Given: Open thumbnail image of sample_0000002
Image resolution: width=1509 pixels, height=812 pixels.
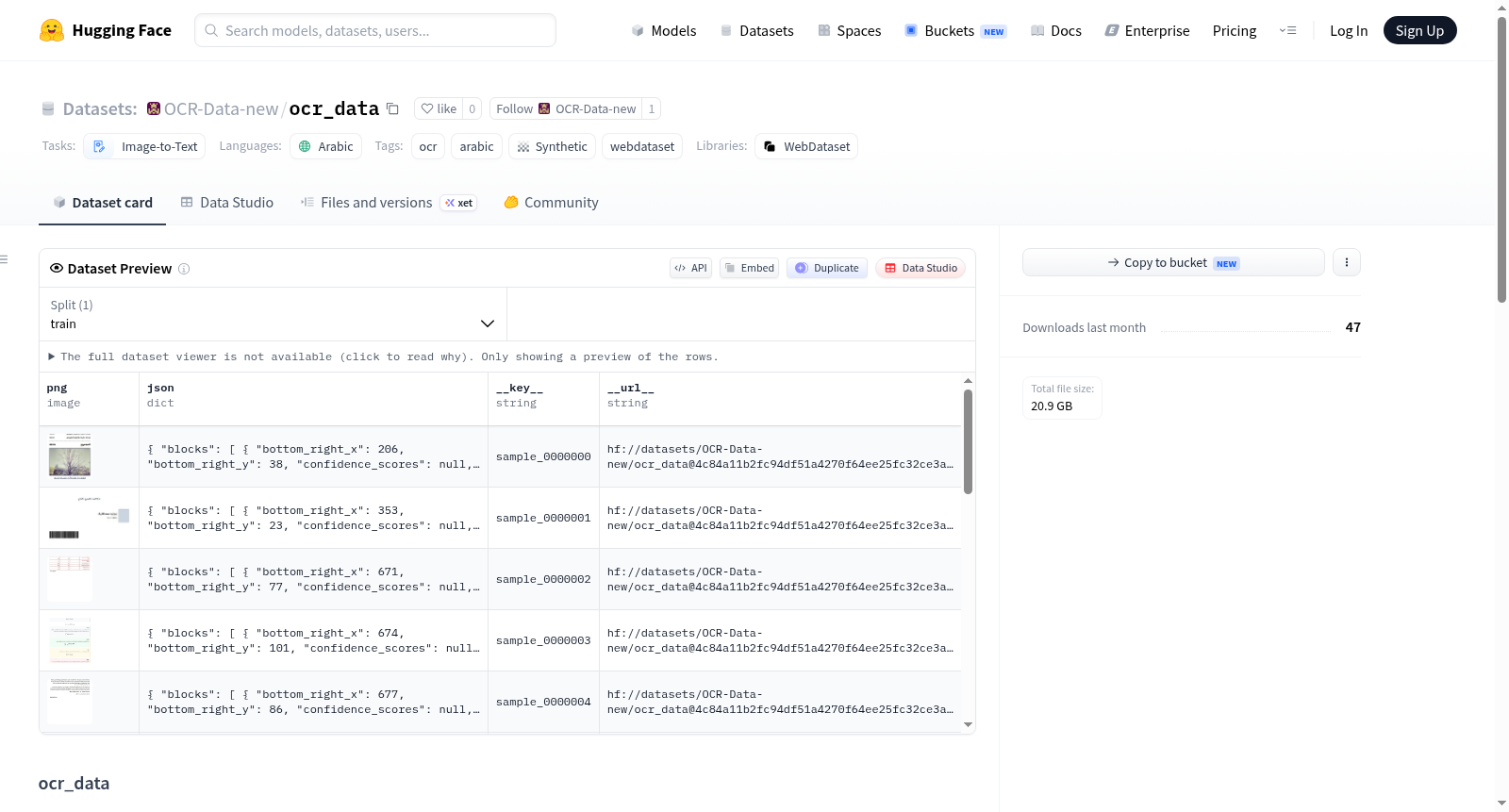Looking at the screenshot, I should tap(70, 579).
